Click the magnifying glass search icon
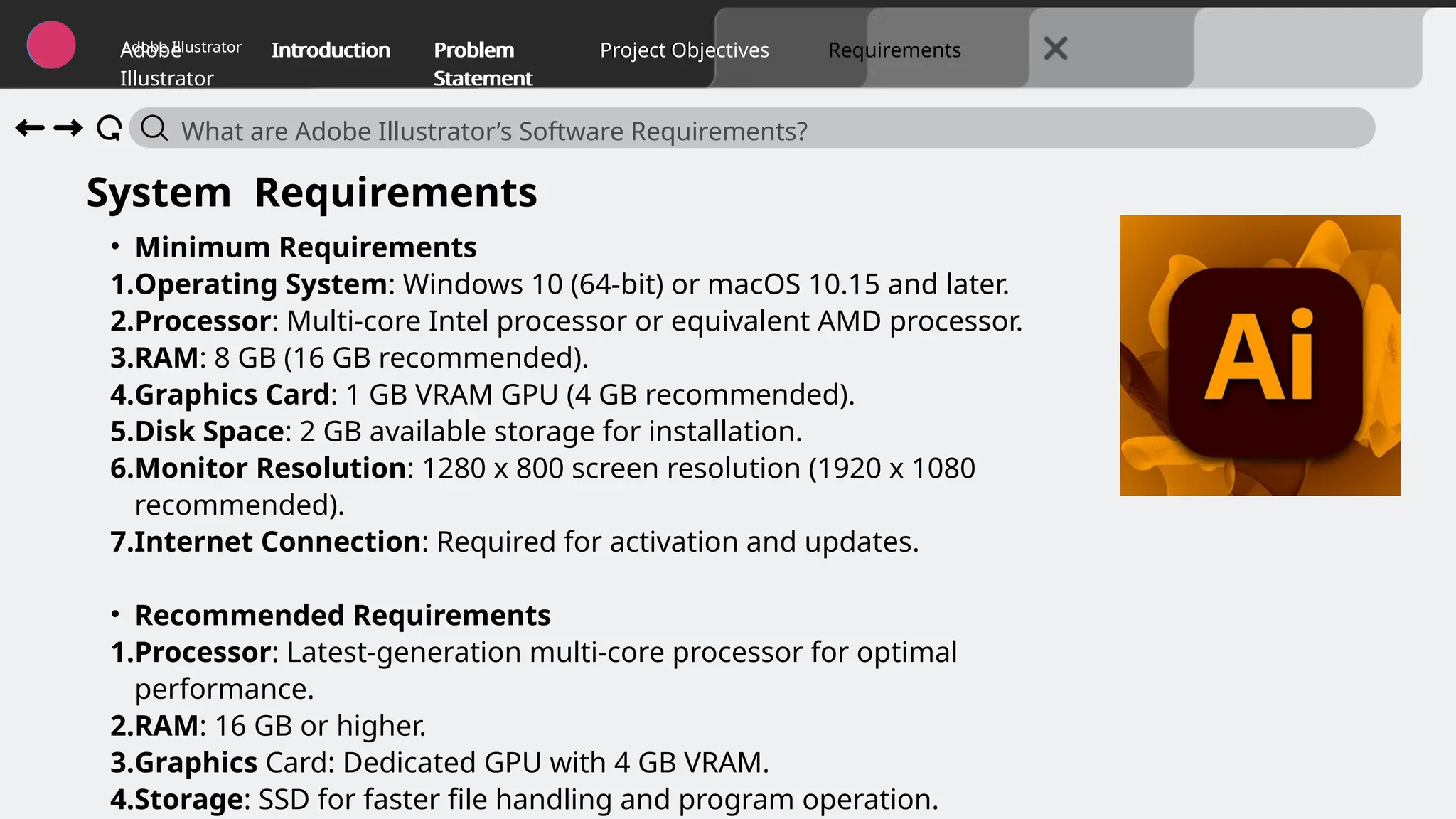 click(x=154, y=129)
